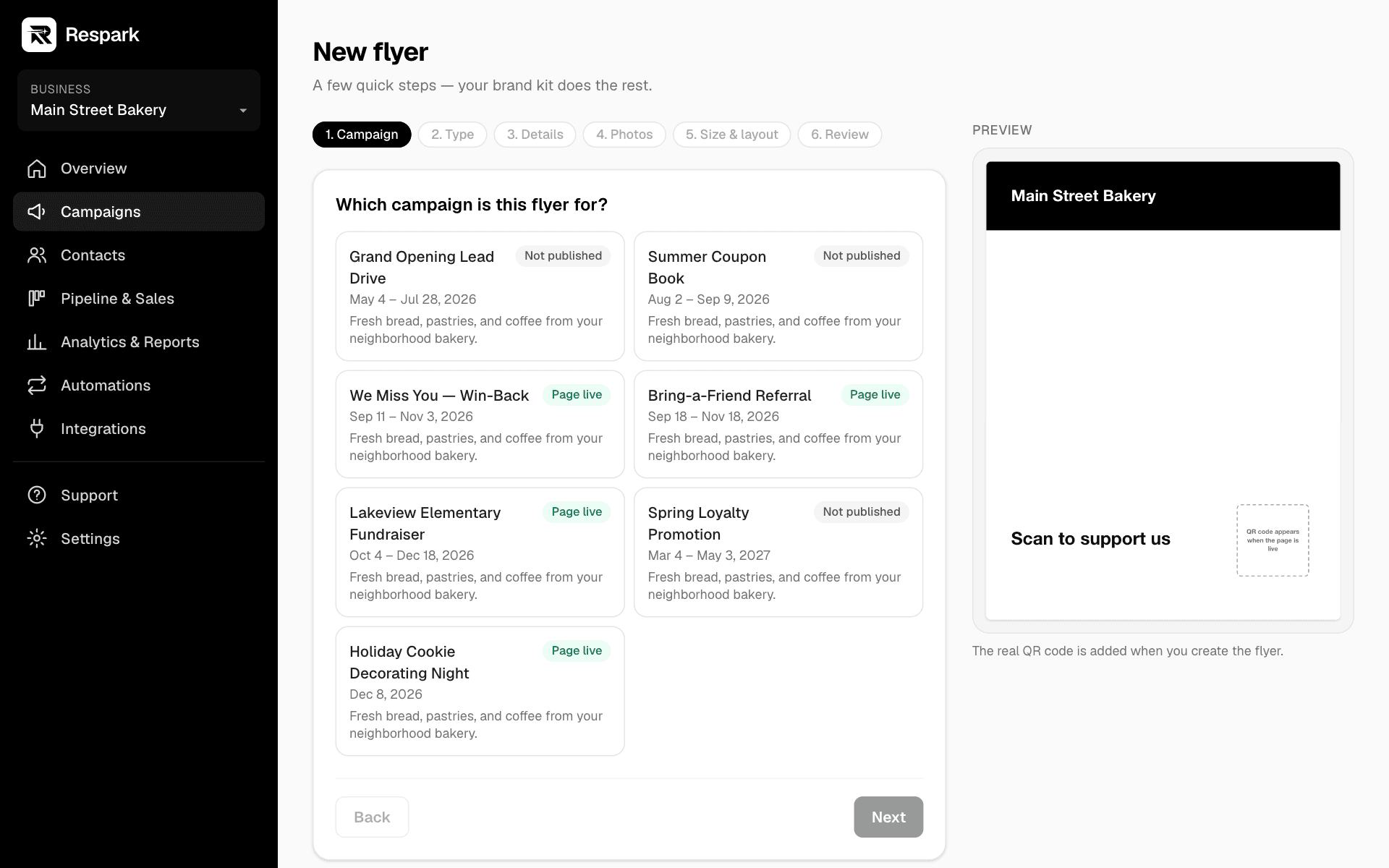The image size is (1389, 868).
Task: Click the Contacts people icon
Action: pyautogui.click(x=37, y=255)
